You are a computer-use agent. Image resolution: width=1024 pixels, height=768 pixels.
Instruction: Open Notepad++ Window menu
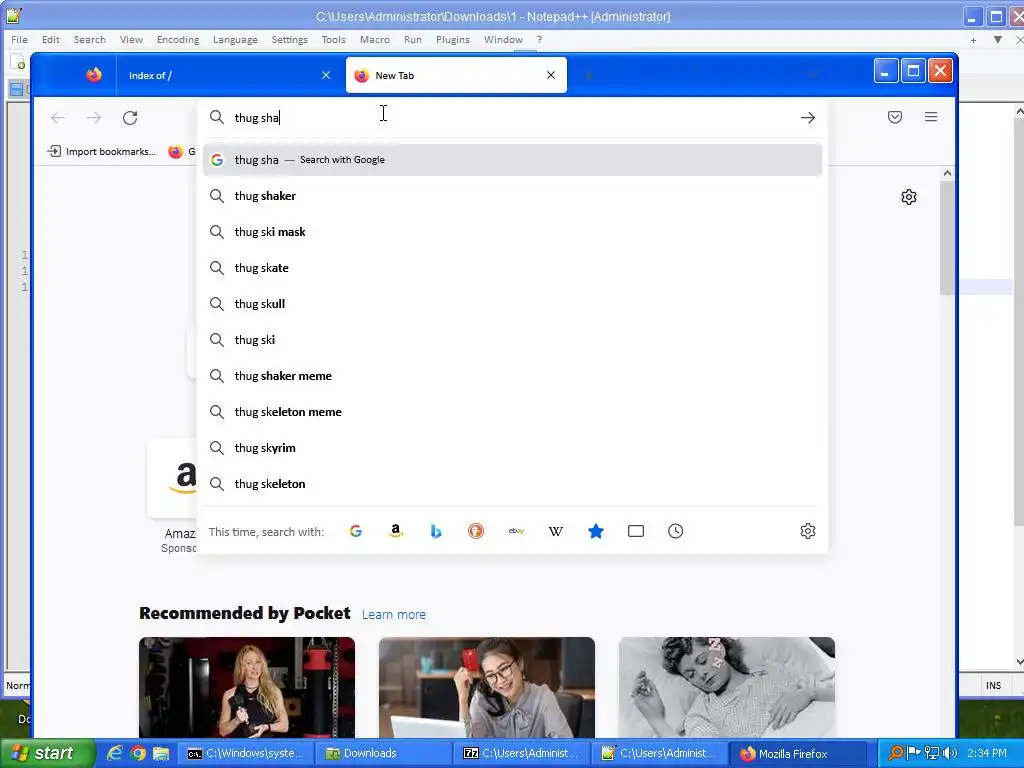(503, 39)
